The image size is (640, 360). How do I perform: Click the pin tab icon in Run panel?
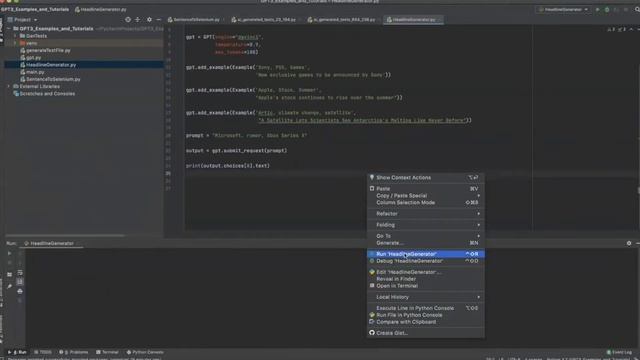click(9, 287)
